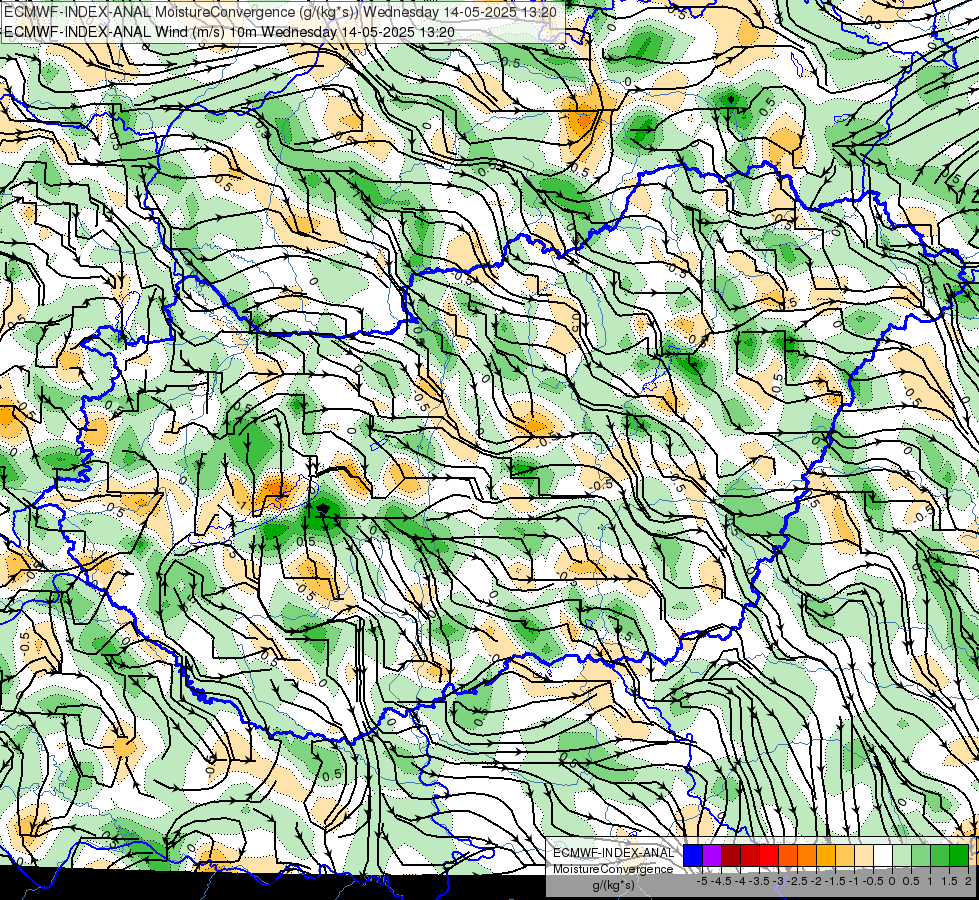Pick the legend swatch between -1.5 and -1
Screen dimensions: 979x900
(845, 855)
